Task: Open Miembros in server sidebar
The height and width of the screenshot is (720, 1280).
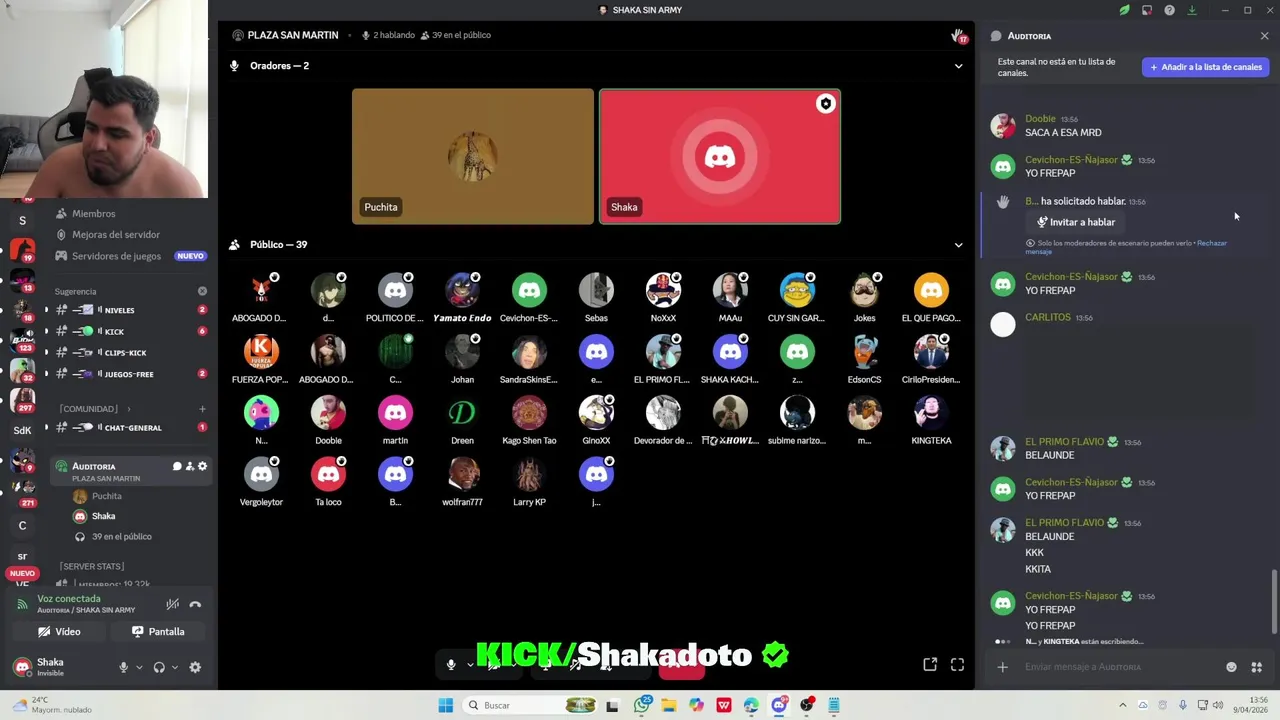Action: click(x=94, y=214)
